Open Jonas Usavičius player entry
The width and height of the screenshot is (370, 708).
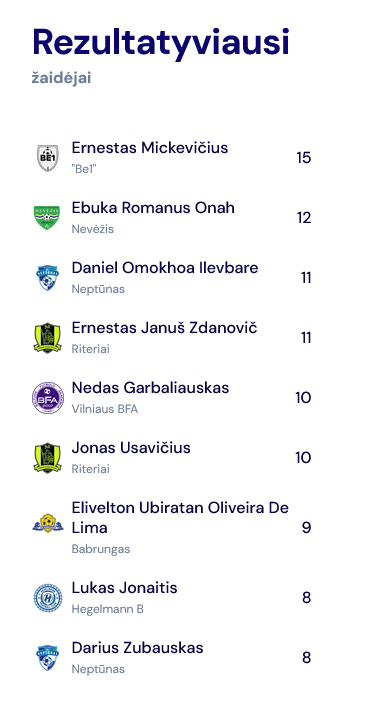point(131,448)
